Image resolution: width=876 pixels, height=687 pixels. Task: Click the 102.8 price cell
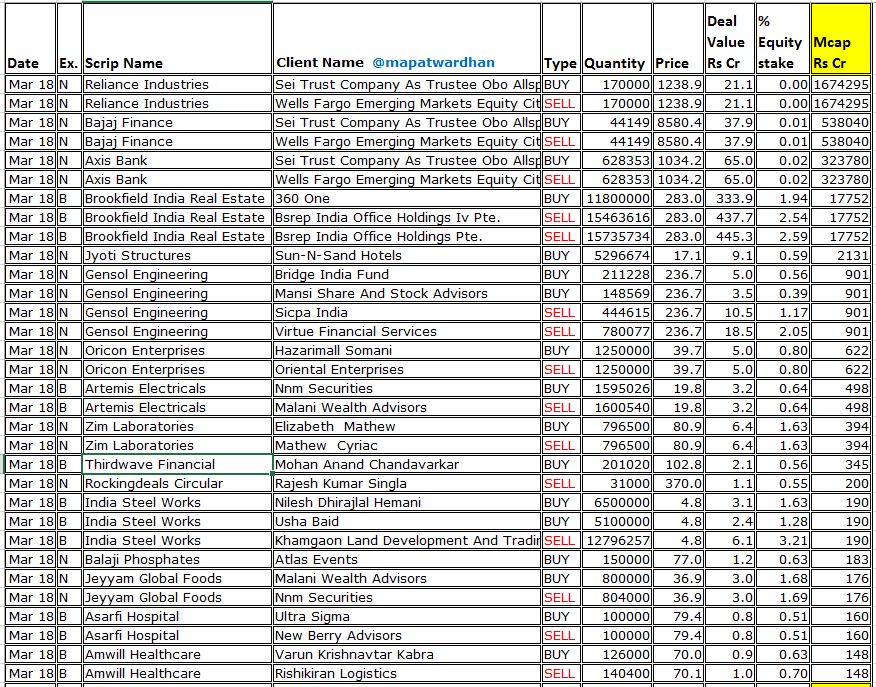coord(678,465)
